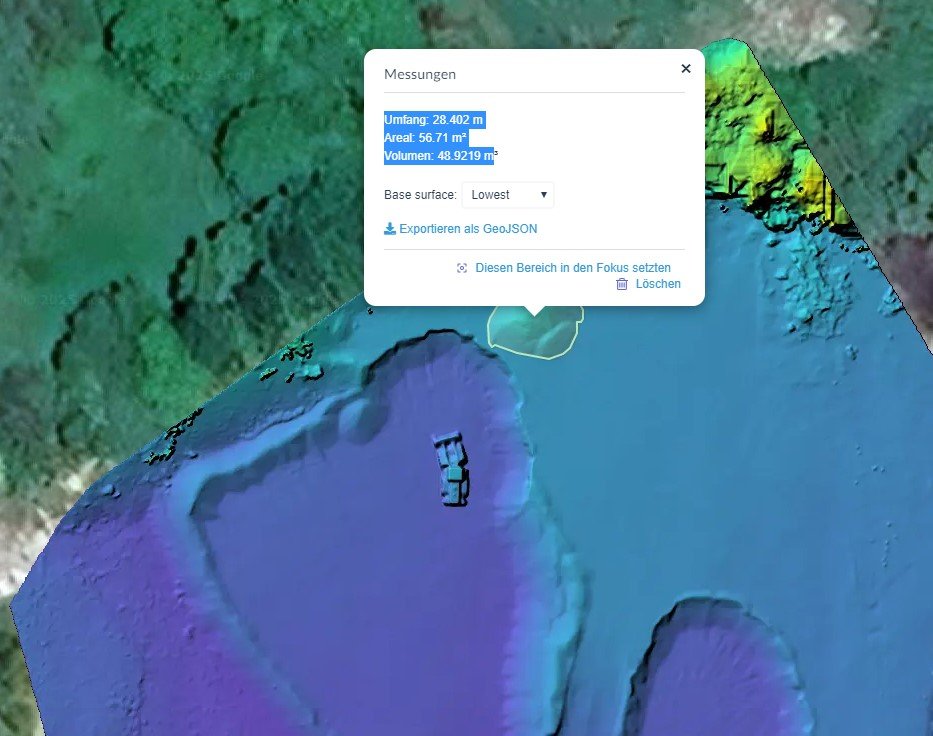Image resolution: width=933 pixels, height=736 pixels.
Task: Click the Messungen popup title
Action: click(x=420, y=74)
